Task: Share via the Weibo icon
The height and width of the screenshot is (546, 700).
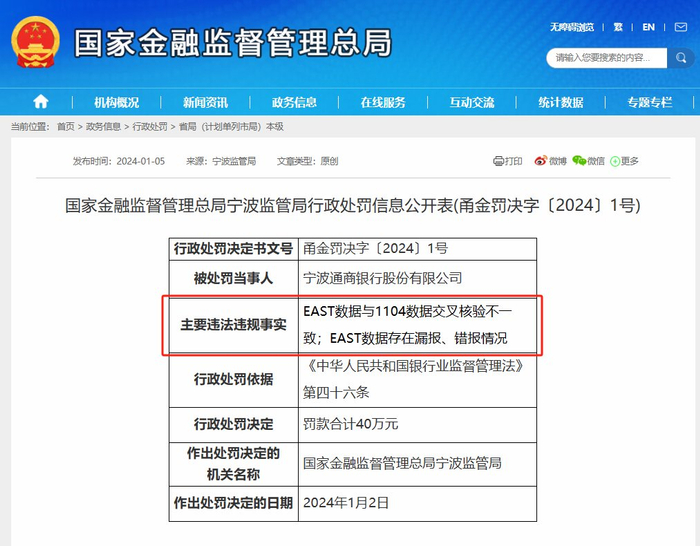Action: pyautogui.click(x=541, y=161)
